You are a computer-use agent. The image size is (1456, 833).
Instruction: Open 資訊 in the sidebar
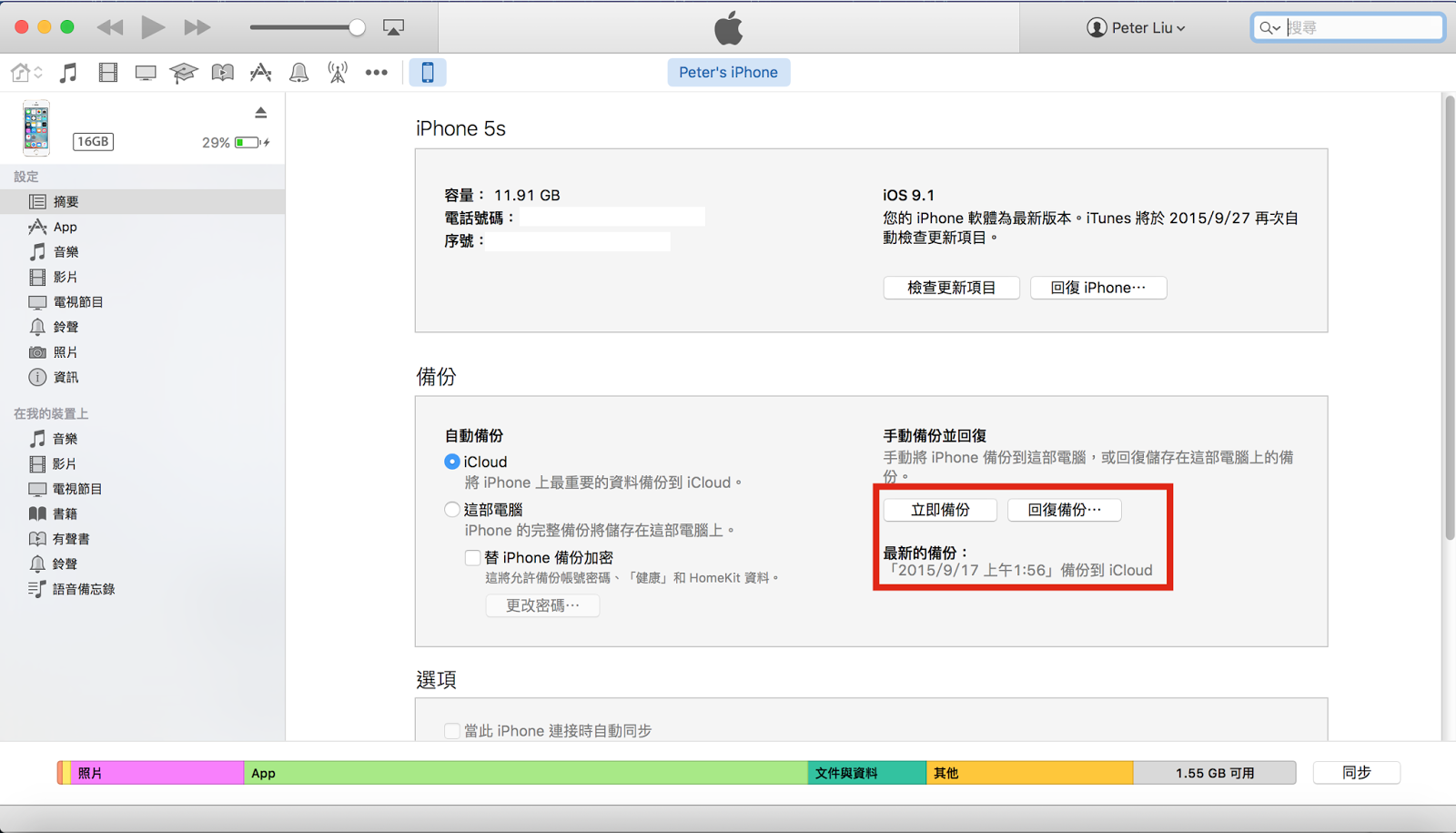click(142, 377)
